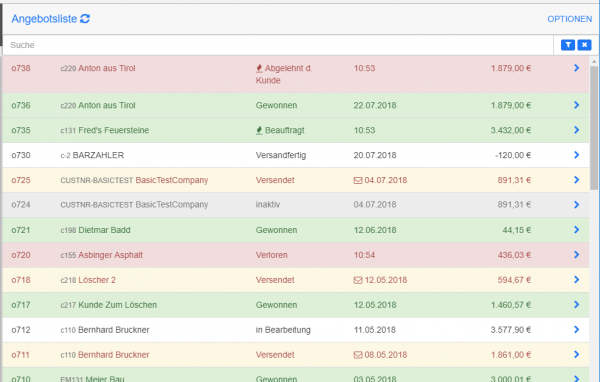Open offer o720 using its chevron arrow
Viewport: 600px width, 382px height.
[576, 255]
